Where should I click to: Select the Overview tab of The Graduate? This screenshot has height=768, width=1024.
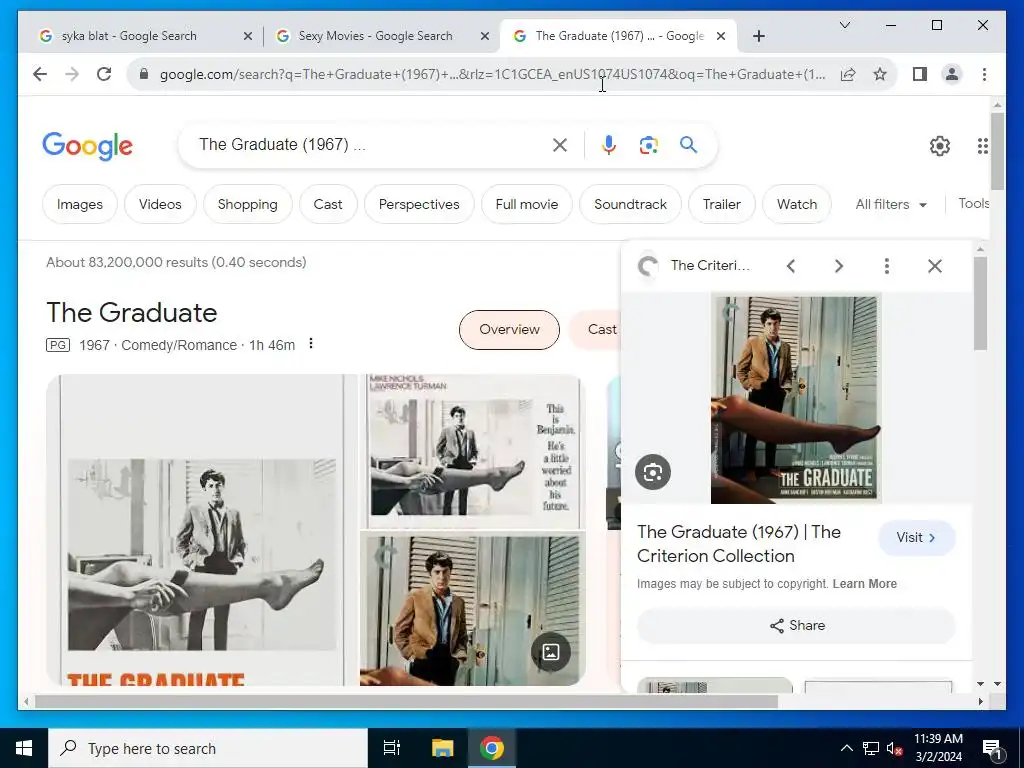[x=509, y=330]
